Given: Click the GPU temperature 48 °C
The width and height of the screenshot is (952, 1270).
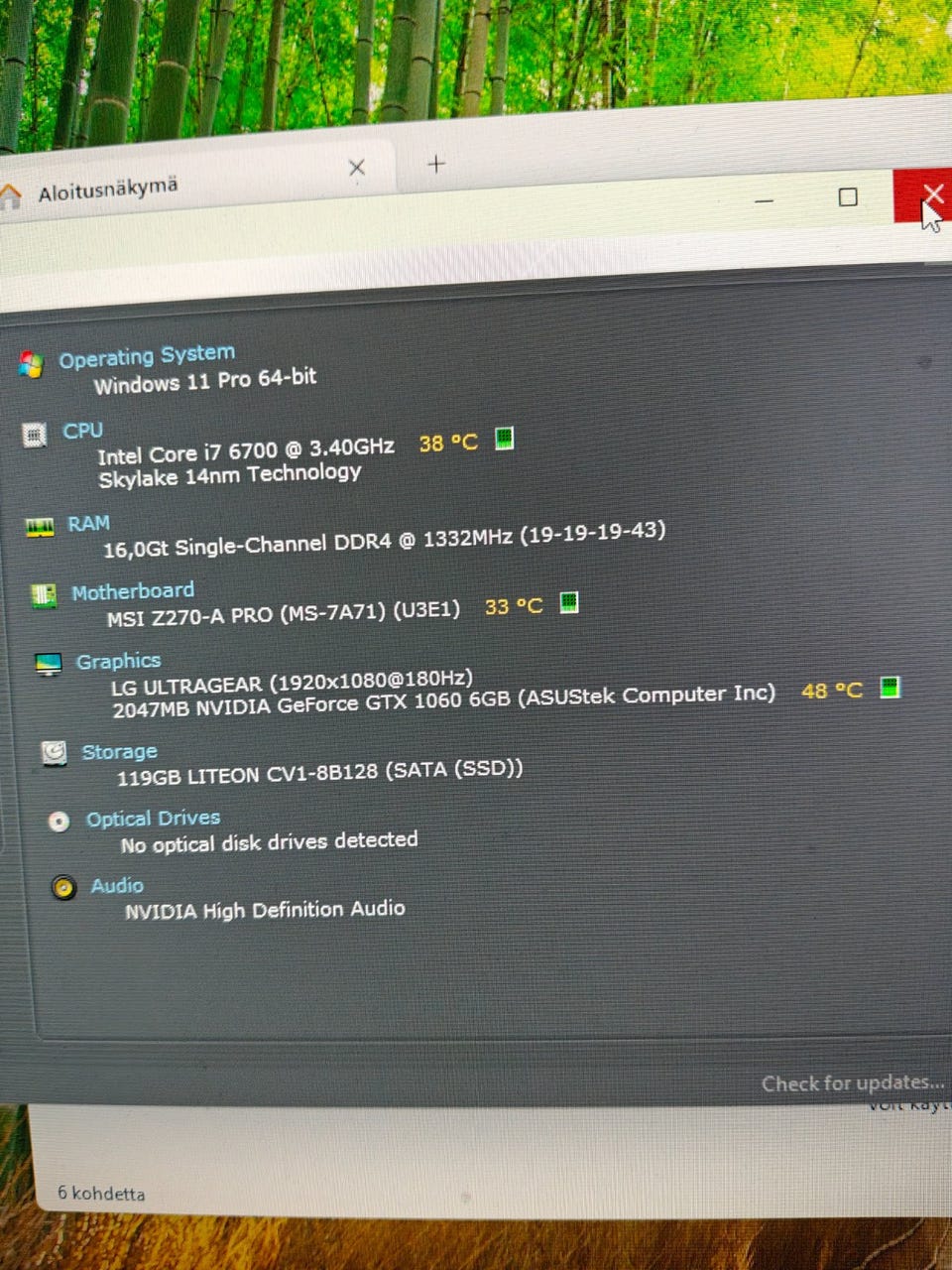Looking at the screenshot, I should coord(832,690).
